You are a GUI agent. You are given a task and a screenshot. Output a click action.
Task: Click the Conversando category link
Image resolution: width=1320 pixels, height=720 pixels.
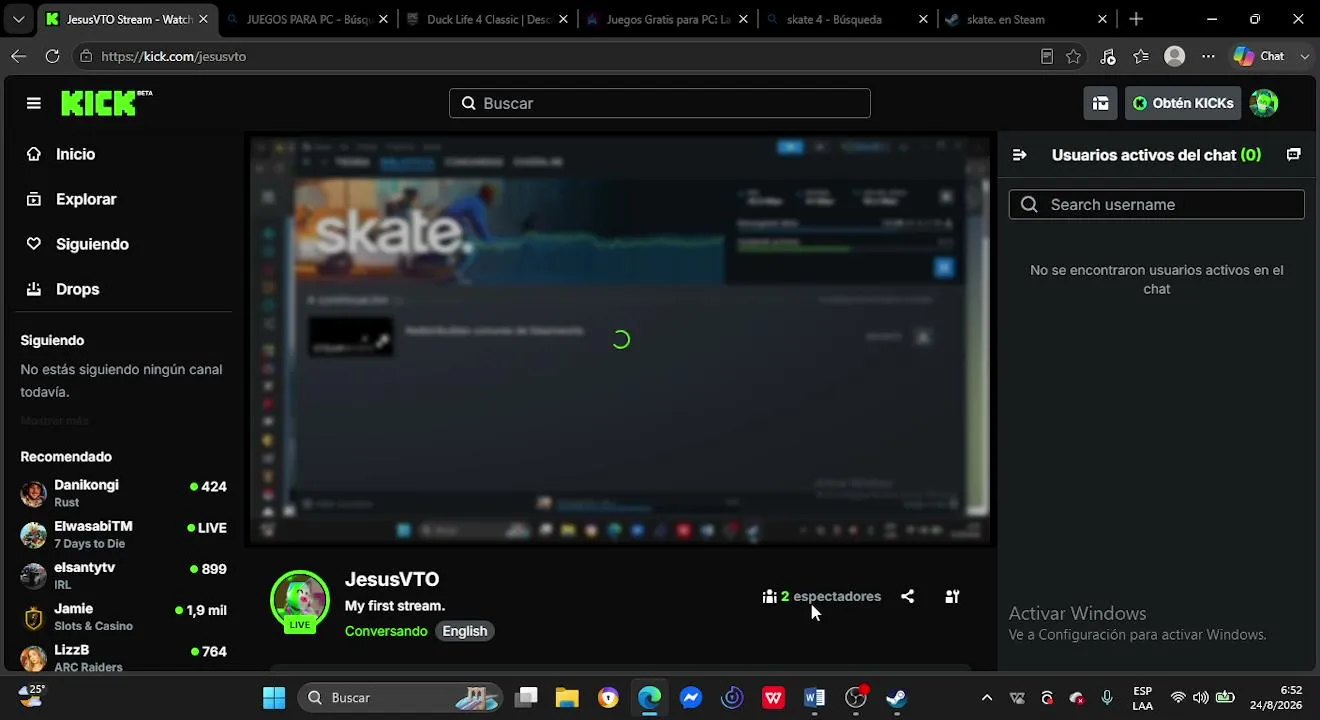pyautogui.click(x=386, y=631)
